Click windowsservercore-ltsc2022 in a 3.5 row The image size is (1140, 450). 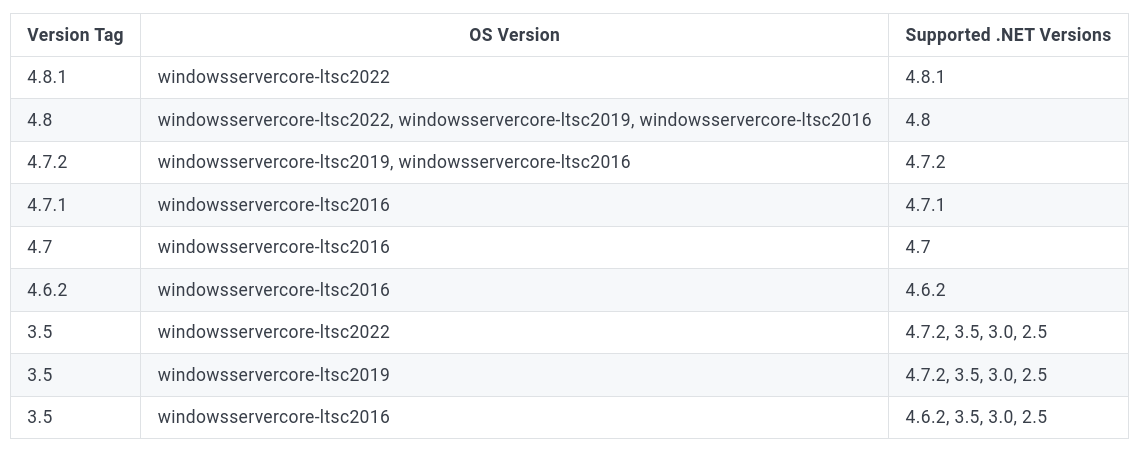coord(273,332)
